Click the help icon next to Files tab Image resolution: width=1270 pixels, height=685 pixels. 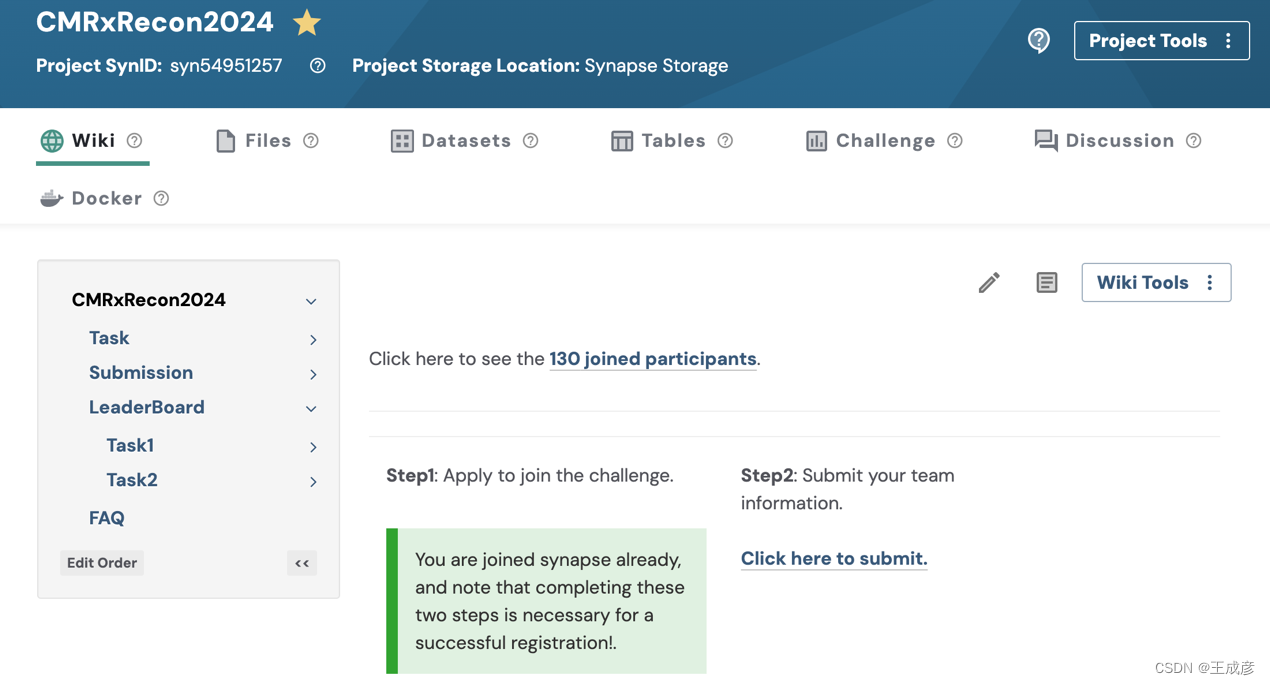tap(311, 141)
